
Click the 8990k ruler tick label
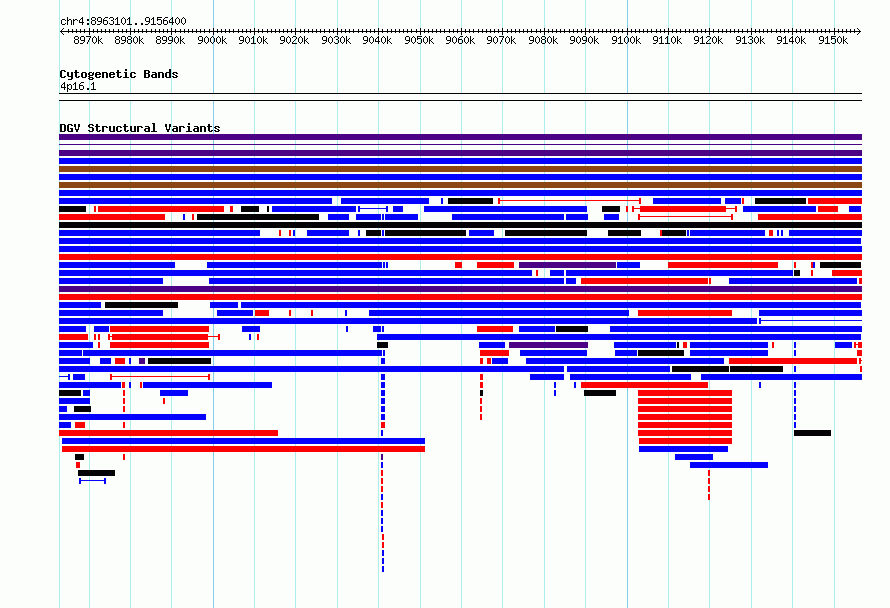[170, 40]
